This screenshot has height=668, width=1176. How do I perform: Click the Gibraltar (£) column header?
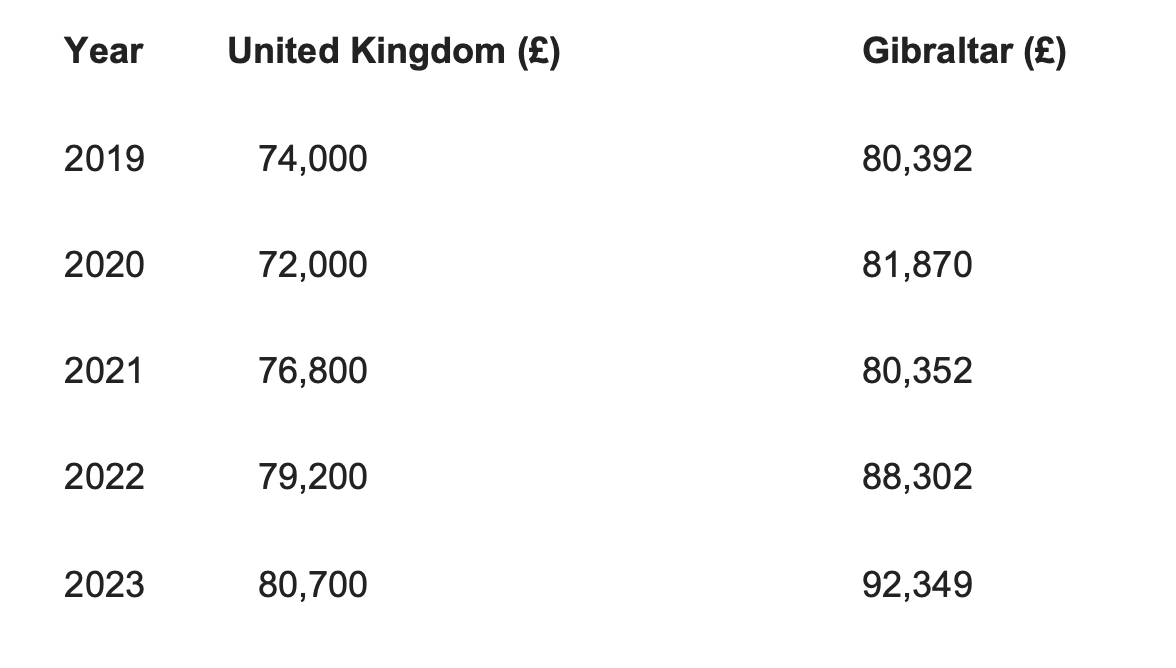tap(964, 52)
